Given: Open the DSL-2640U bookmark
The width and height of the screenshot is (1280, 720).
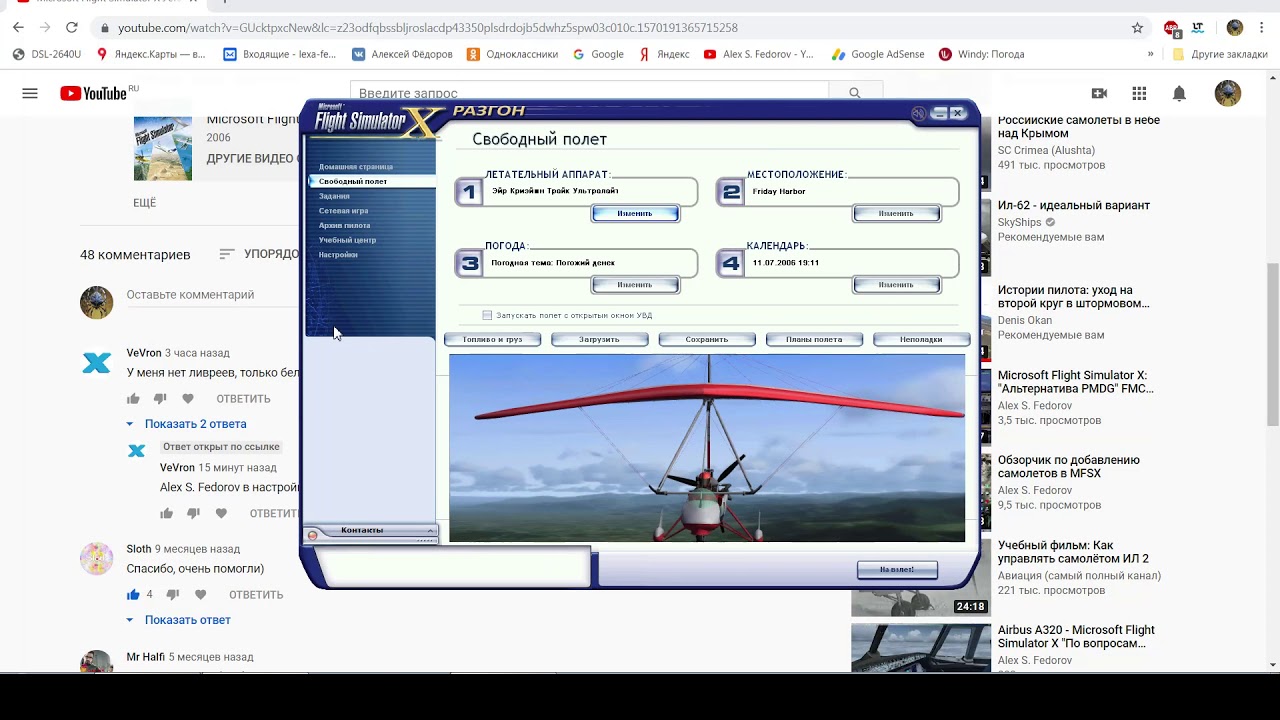Looking at the screenshot, I should pyautogui.click(x=46, y=54).
